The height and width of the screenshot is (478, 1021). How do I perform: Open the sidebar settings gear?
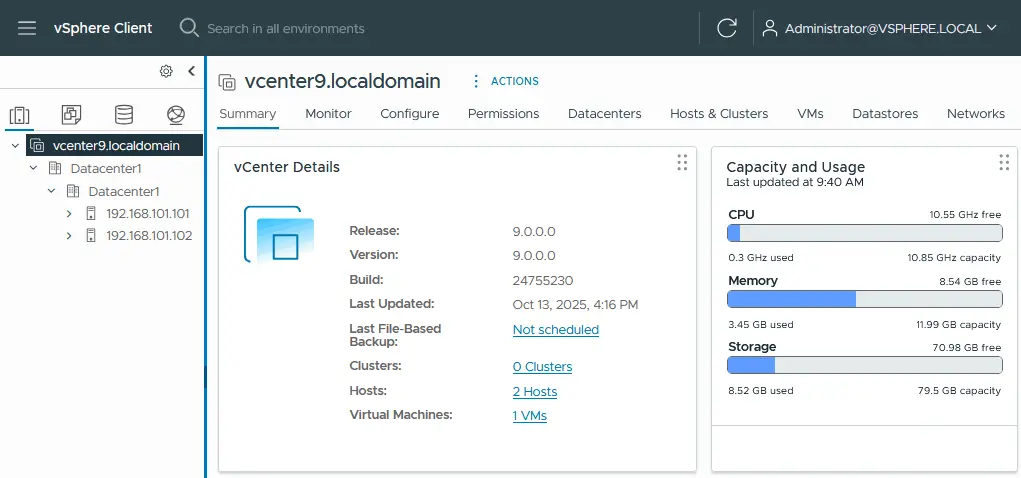[166, 71]
